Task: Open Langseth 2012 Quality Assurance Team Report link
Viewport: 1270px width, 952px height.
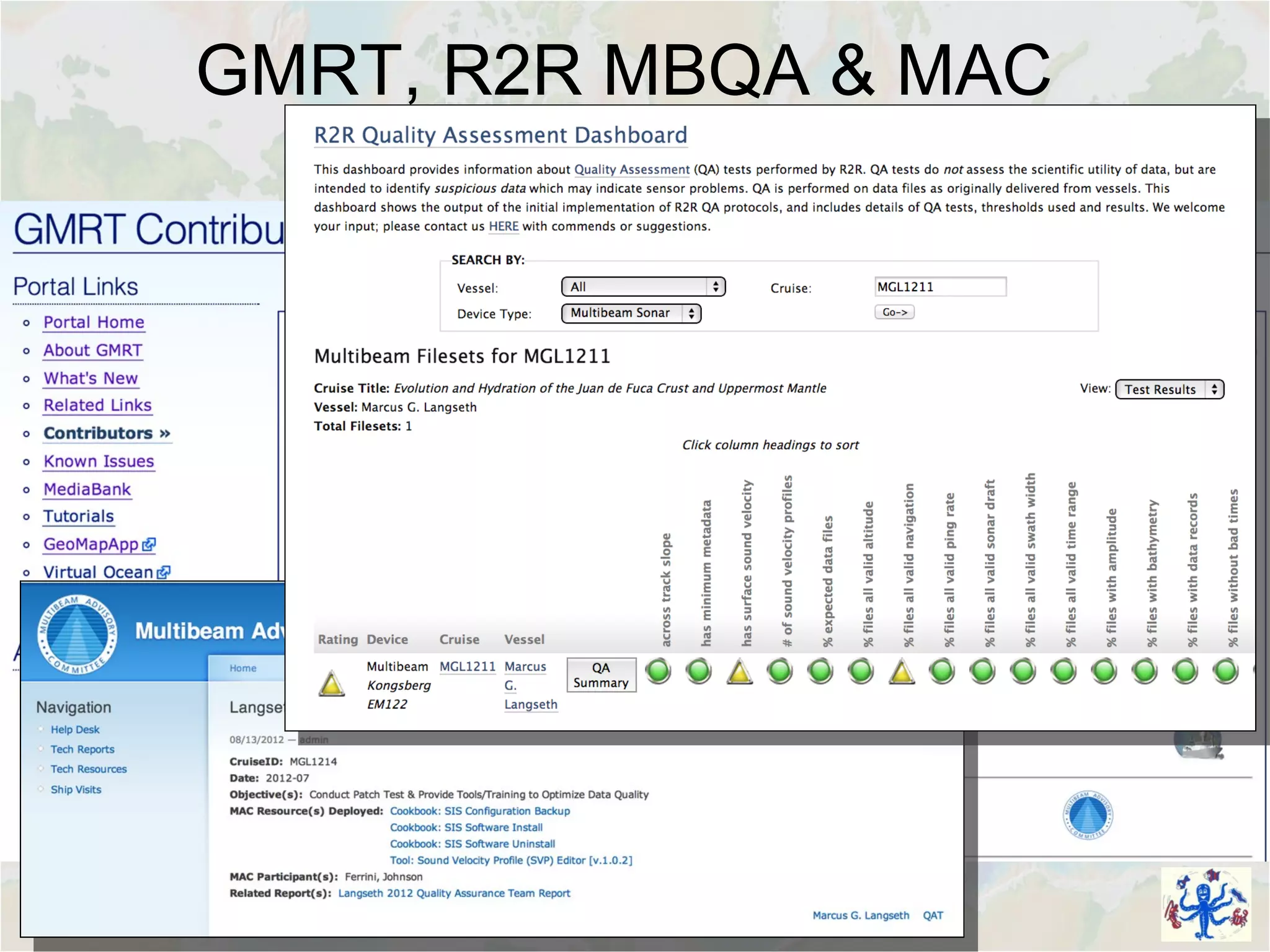Action: point(454,893)
